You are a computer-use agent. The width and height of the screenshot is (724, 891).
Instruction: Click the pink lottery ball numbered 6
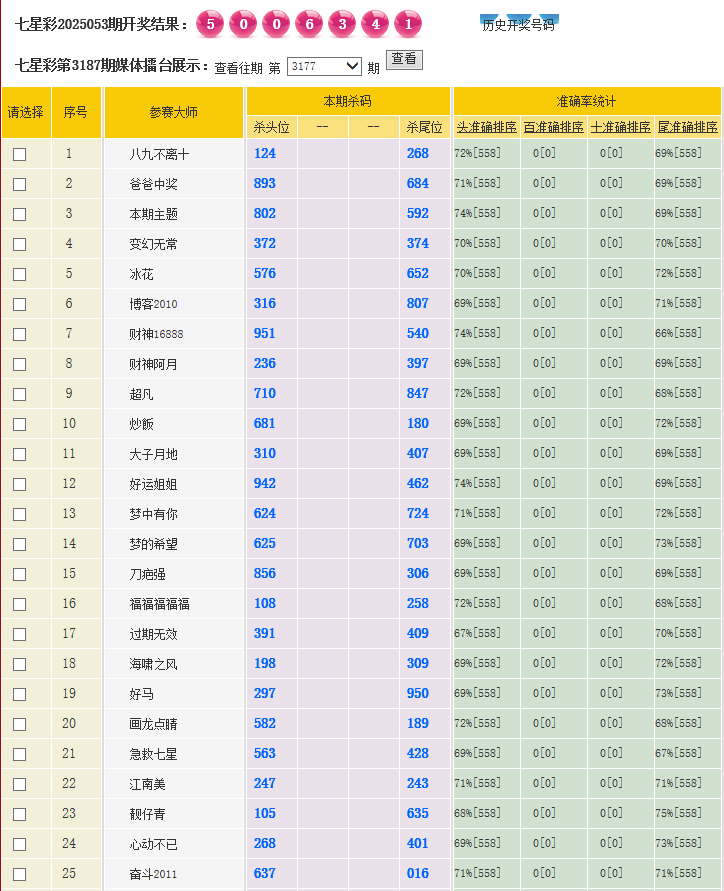point(309,23)
